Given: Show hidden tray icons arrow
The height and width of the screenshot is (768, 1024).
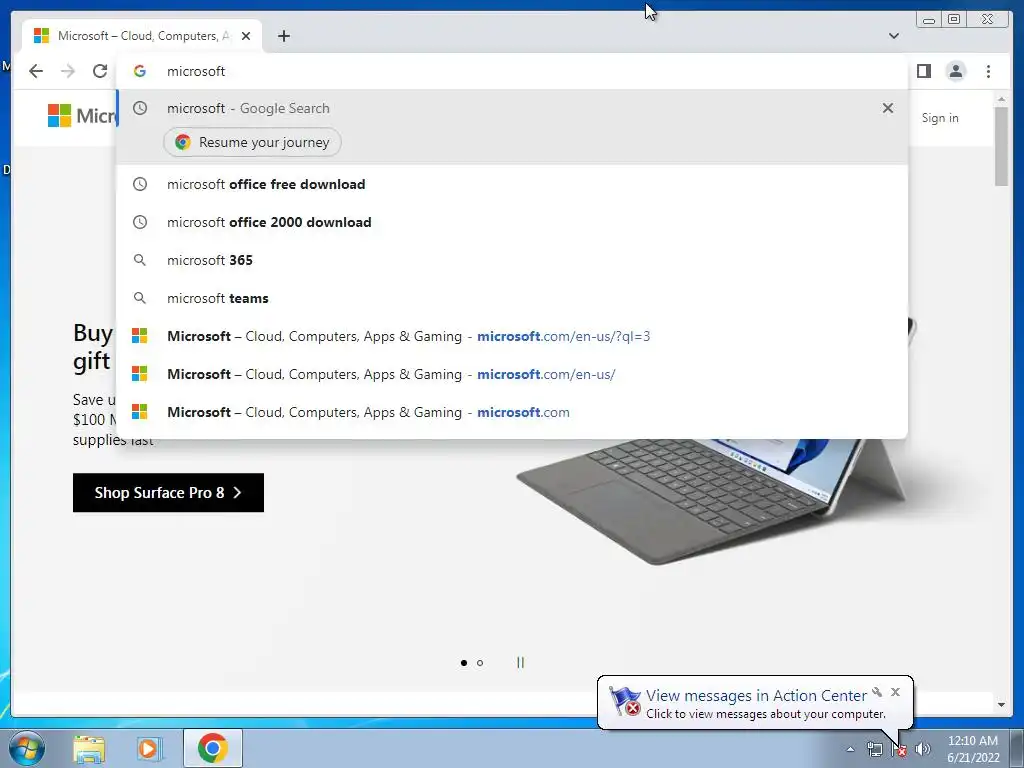Looking at the screenshot, I should [850, 749].
